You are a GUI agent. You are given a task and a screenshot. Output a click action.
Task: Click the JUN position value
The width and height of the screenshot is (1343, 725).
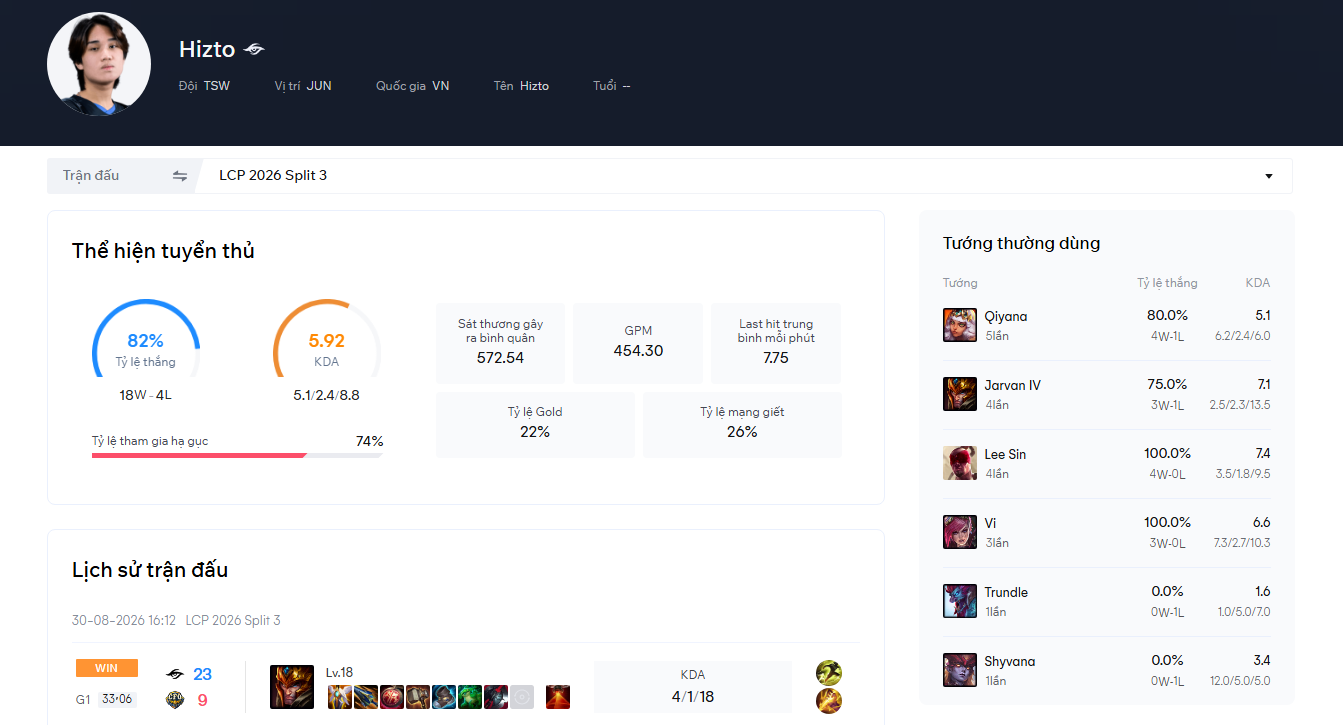319,86
